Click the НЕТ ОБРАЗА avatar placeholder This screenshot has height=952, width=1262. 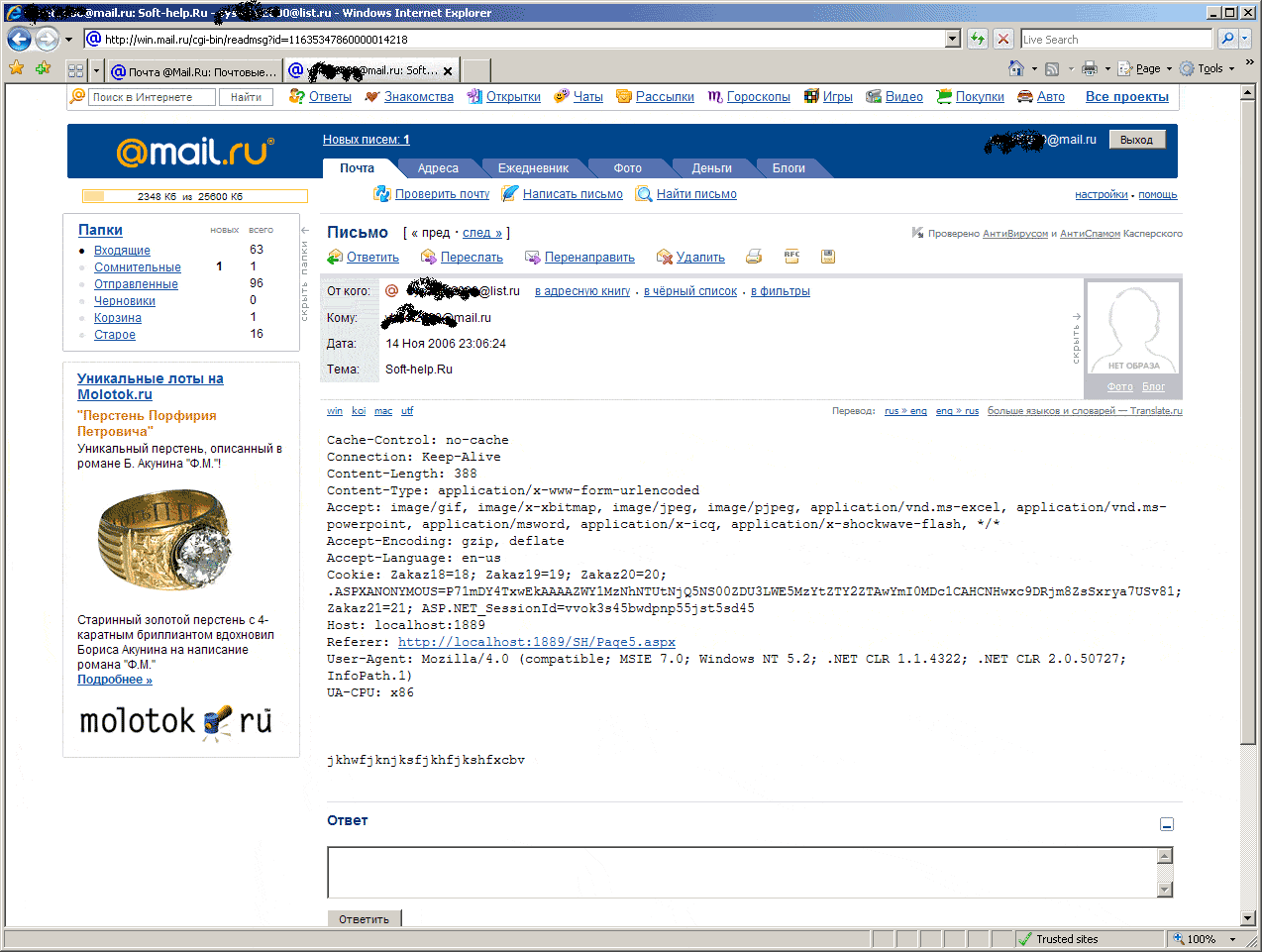[1134, 328]
